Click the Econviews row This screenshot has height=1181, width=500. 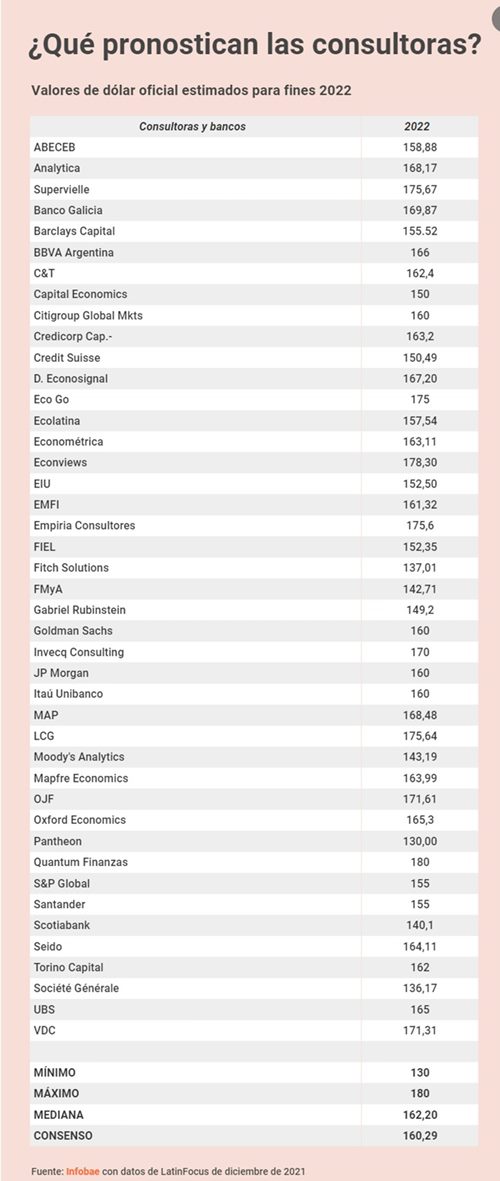pos(254,462)
